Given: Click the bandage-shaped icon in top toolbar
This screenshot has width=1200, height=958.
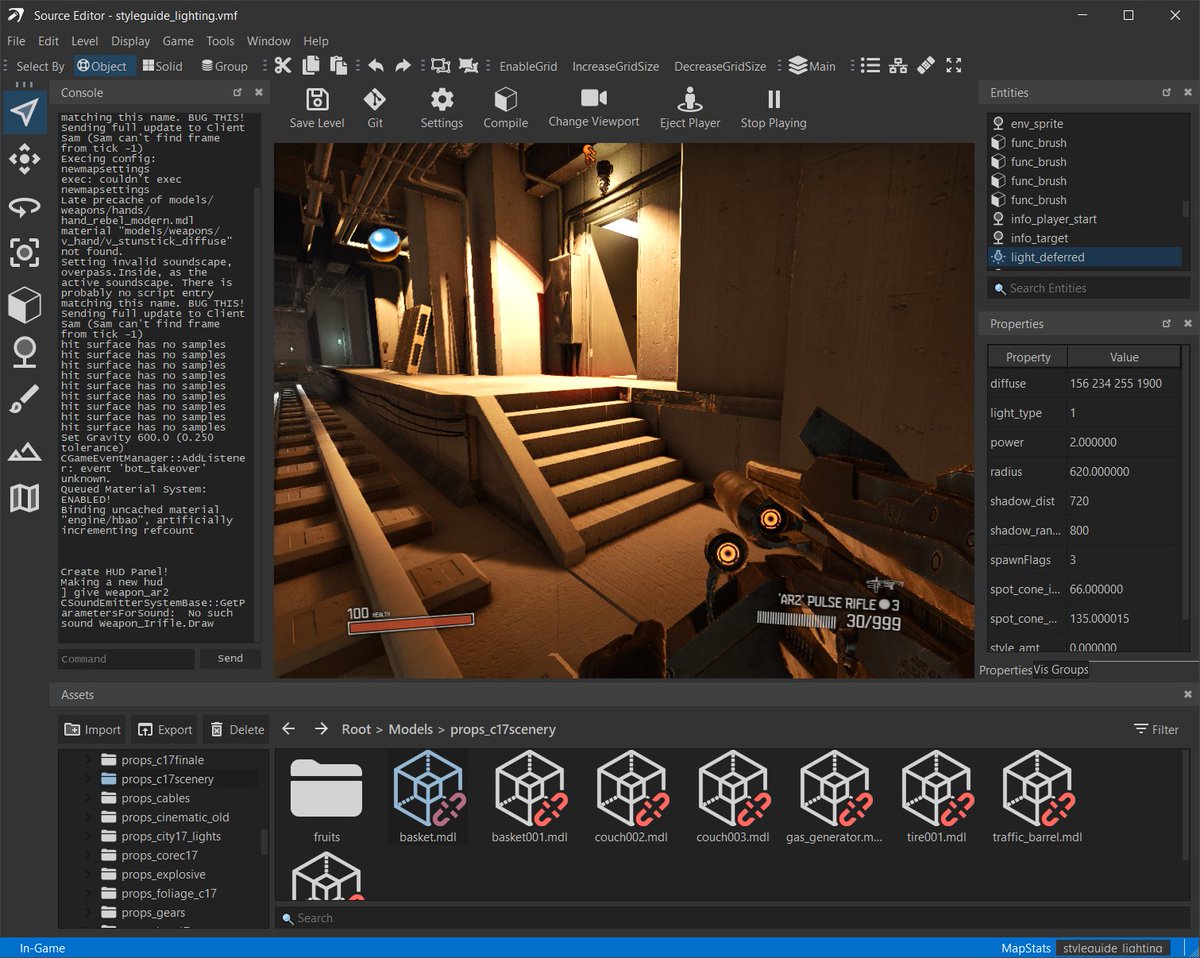Looking at the screenshot, I should 926,66.
